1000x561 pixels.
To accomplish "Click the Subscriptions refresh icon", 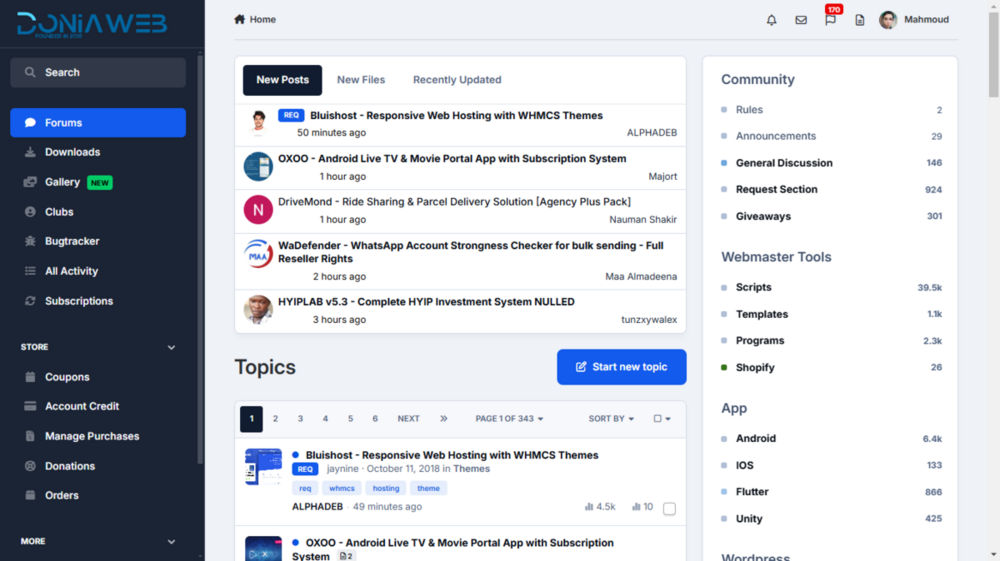I will 30,301.
